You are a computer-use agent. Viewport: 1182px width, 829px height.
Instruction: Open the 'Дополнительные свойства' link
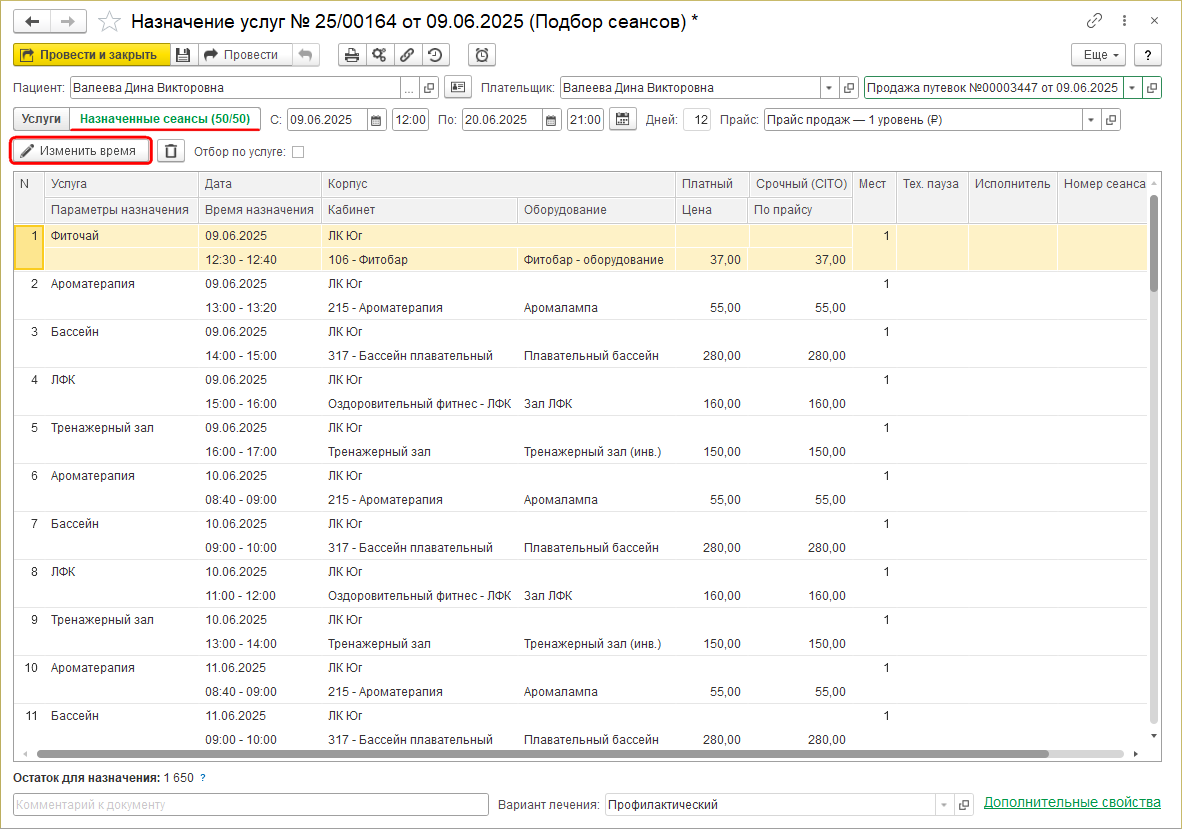(1072, 803)
